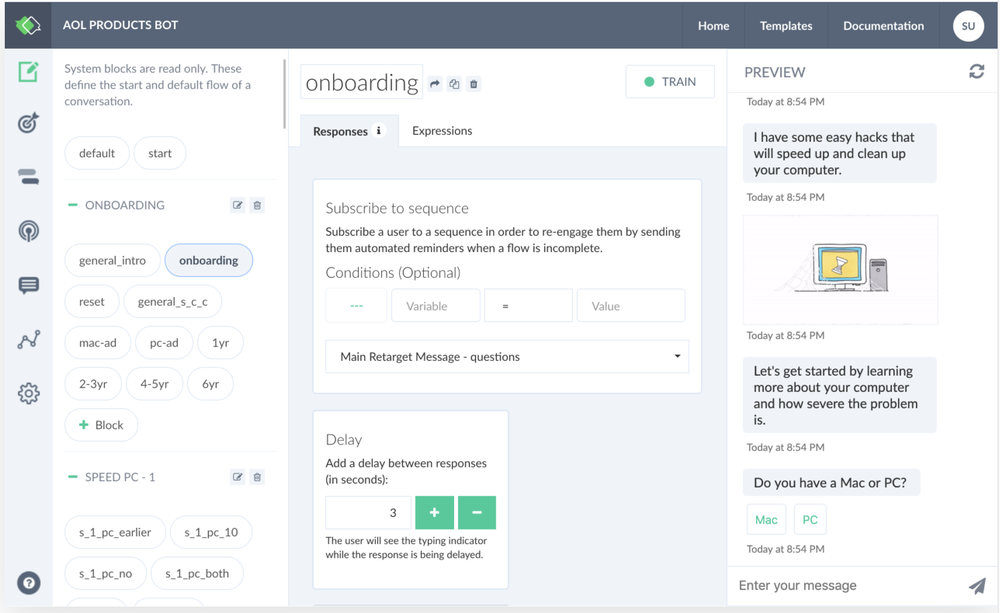The height and width of the screenshot is (613, 1000).
Task: Switch to the Responses tab
Action: coord(349,131)
